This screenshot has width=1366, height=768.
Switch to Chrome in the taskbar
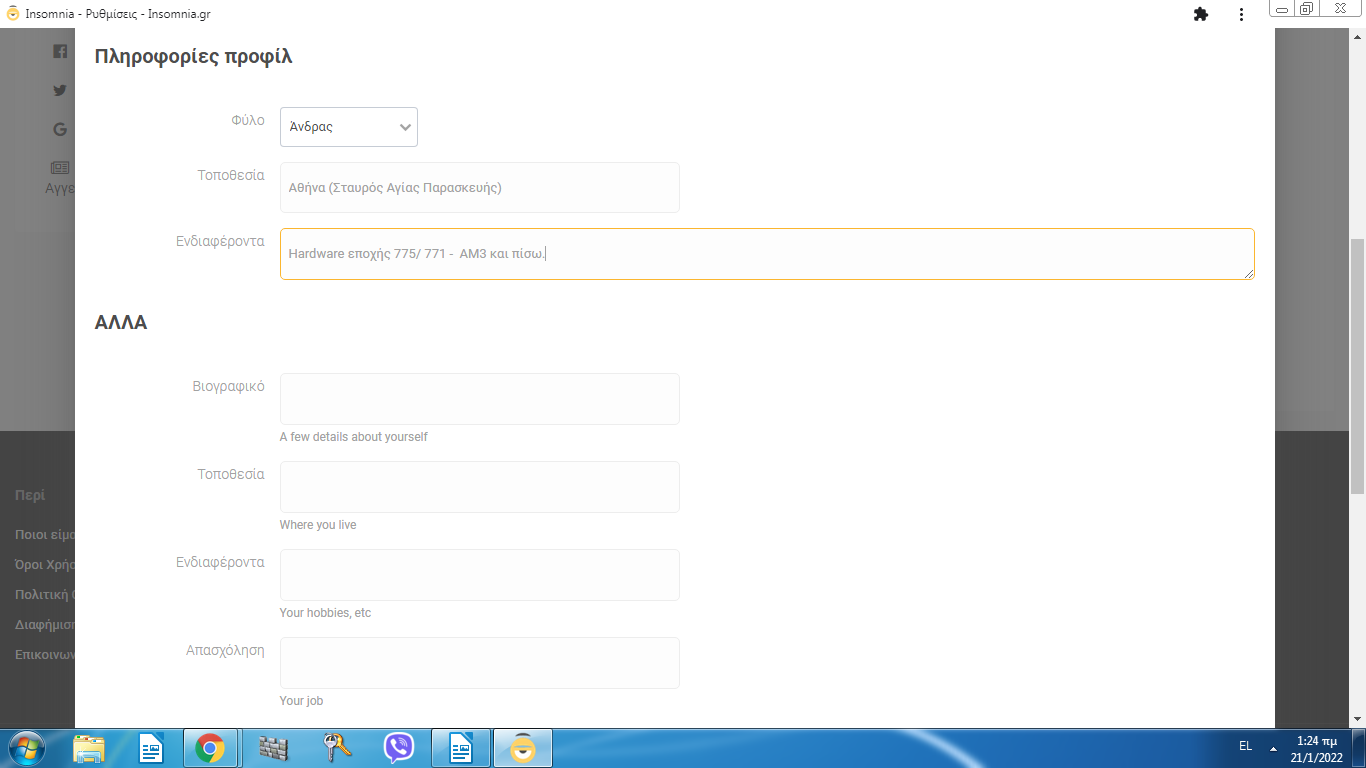click(210, 748)
